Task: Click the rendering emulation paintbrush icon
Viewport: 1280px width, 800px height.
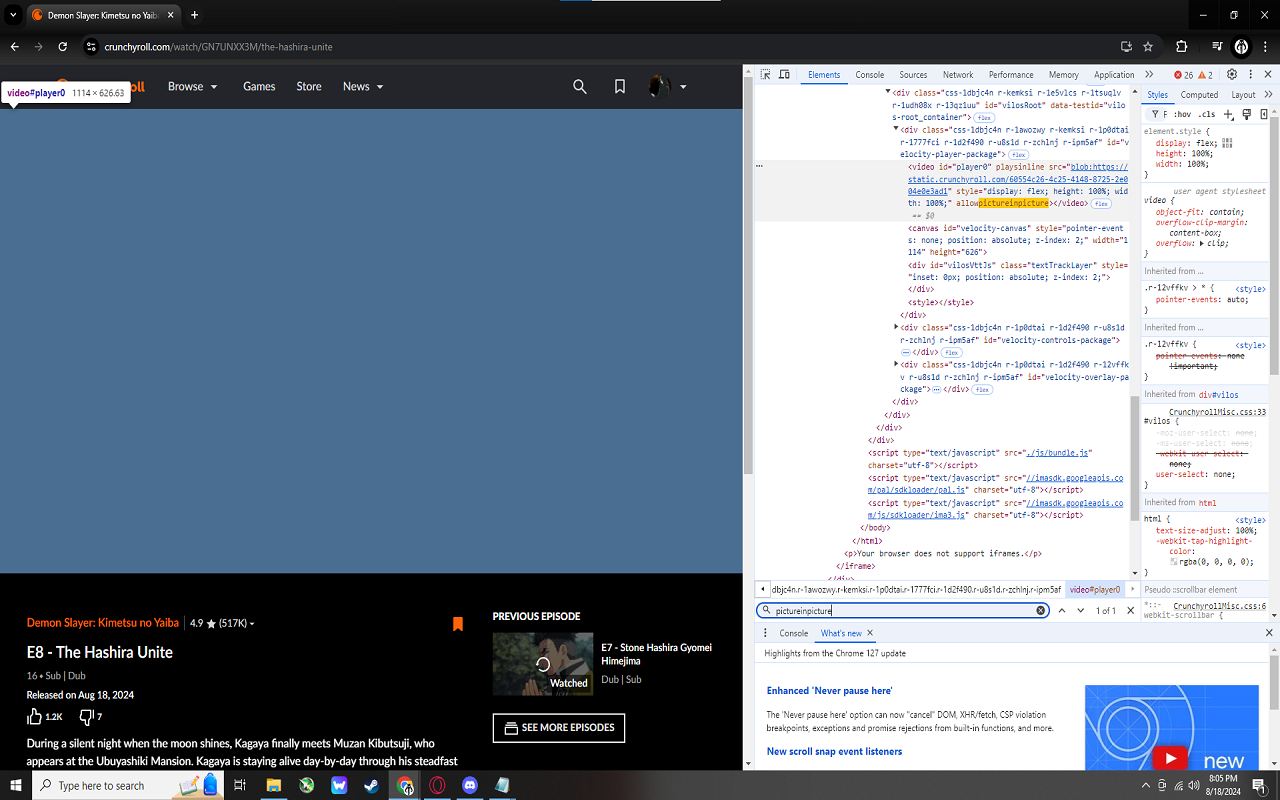Action: pos(1247,114)
